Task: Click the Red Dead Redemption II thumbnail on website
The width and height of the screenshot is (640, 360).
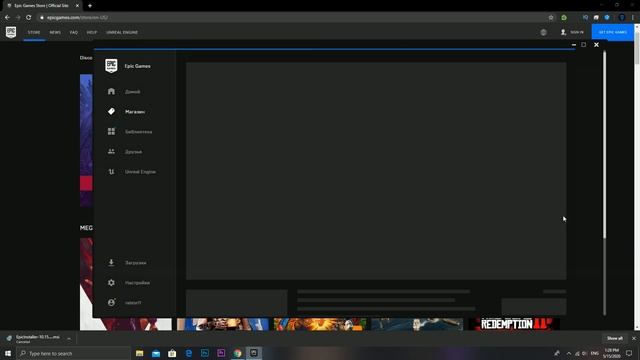Action: tap(514, 324)
